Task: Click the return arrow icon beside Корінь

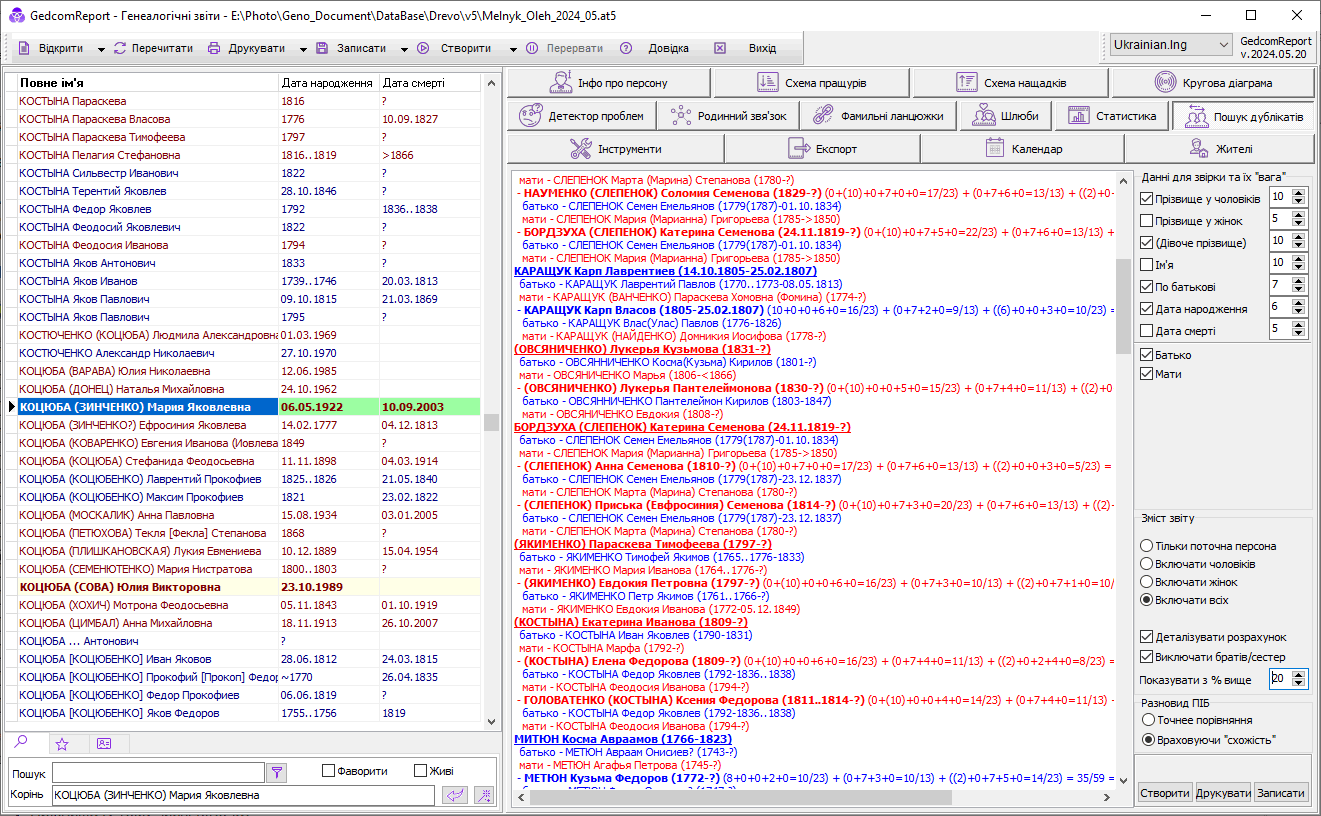Action: click(455, 795)
